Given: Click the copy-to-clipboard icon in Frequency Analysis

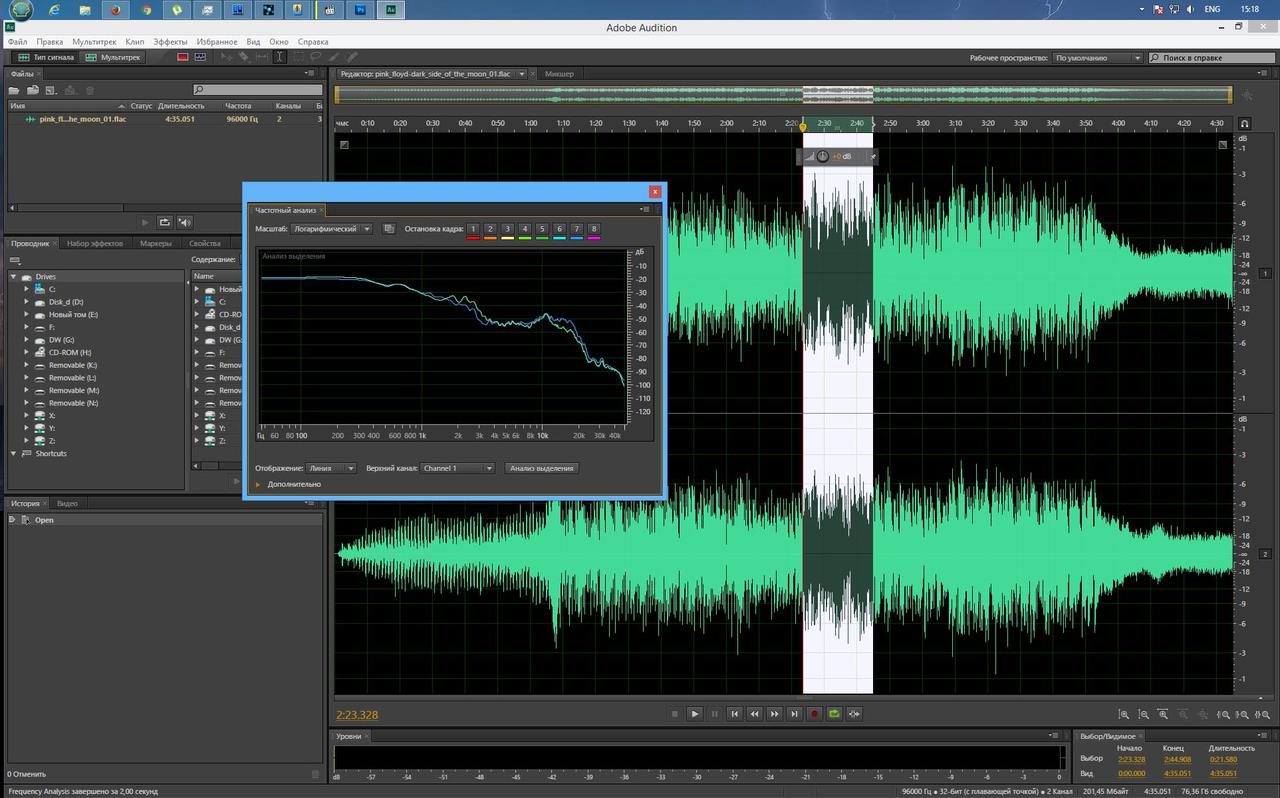Looking at the screenshot, I should click(x=389, y=229).
